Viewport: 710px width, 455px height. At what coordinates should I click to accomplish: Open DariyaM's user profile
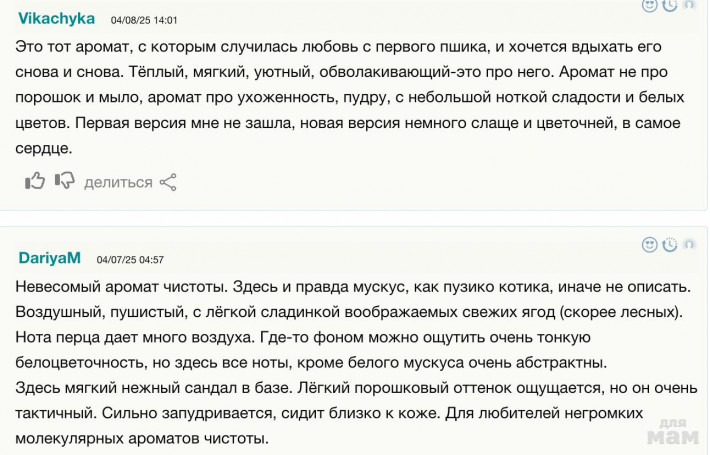(49, 258)
